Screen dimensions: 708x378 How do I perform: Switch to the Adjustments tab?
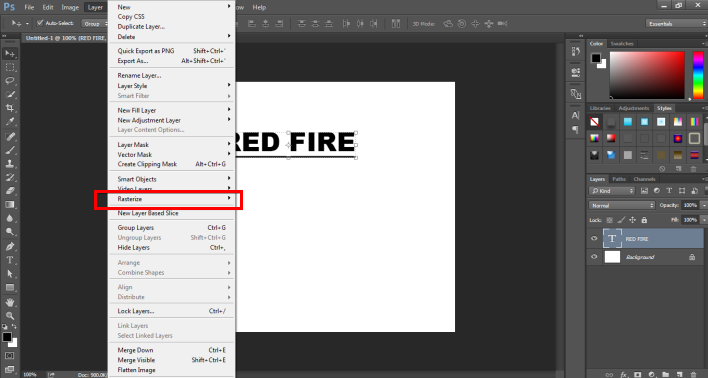[634, 108]
